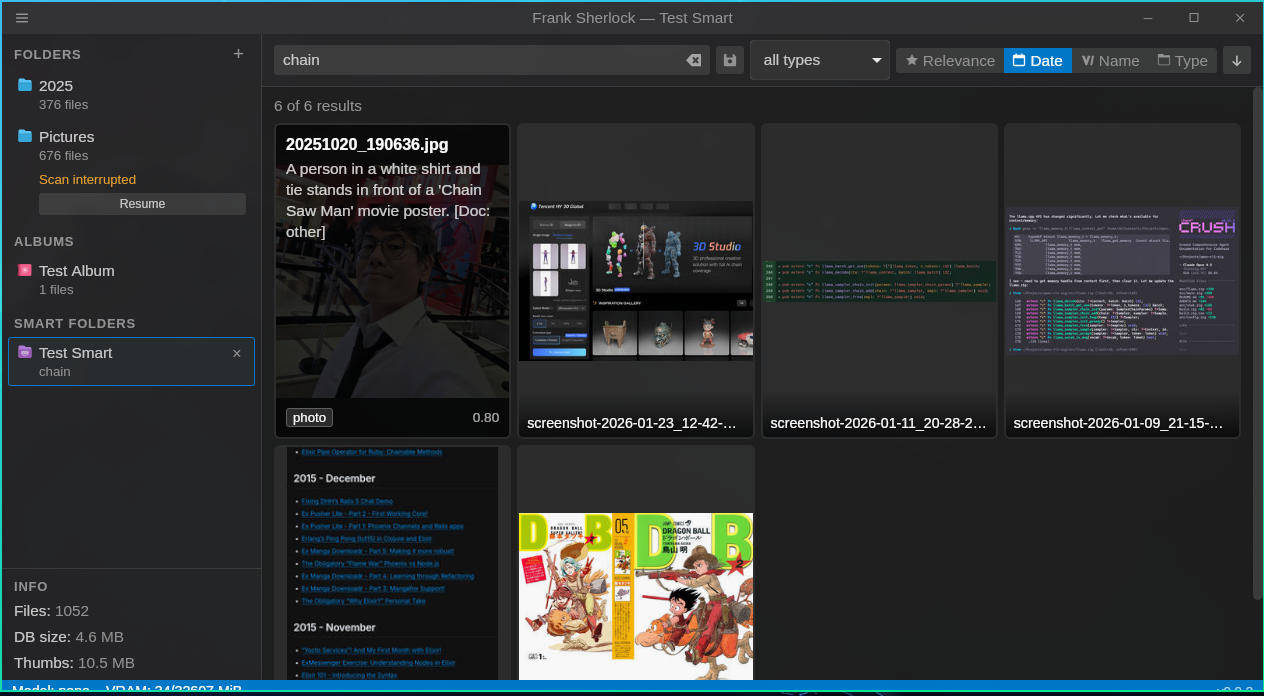Remove the Test Smart folder

(237, 353)
